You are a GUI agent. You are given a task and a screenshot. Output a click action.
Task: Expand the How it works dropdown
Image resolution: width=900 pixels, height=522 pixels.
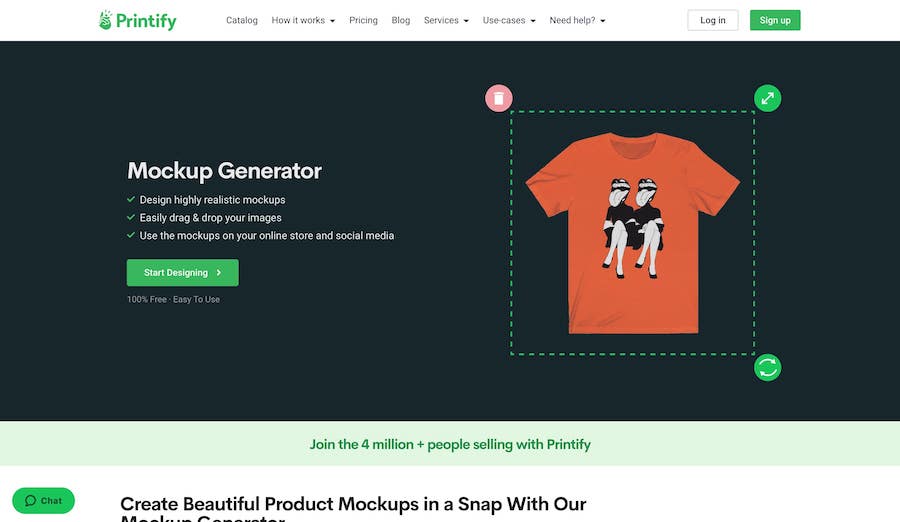click(x=303, y=20)
